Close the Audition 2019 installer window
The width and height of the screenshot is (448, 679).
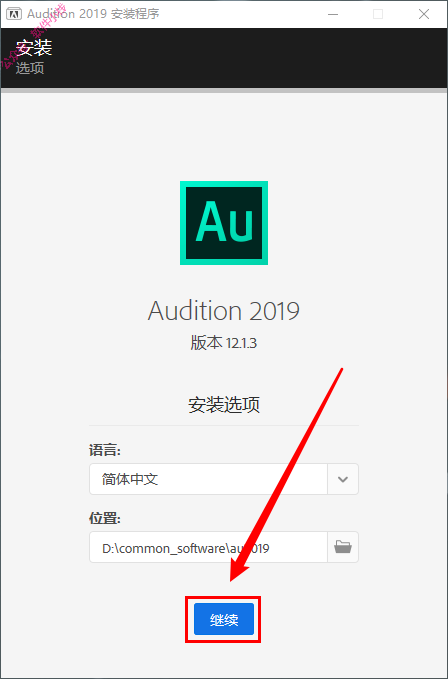tap(424, 14)
